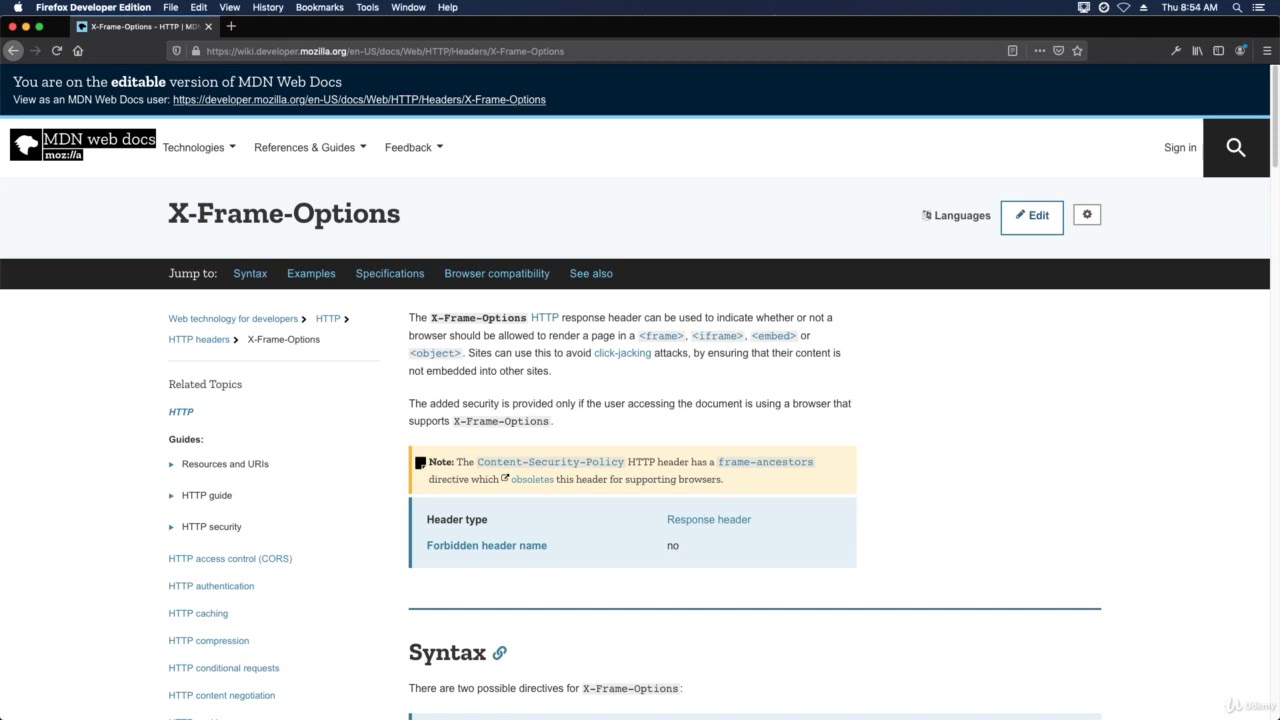
Task: Reload the current page
Action: (57, 51)
